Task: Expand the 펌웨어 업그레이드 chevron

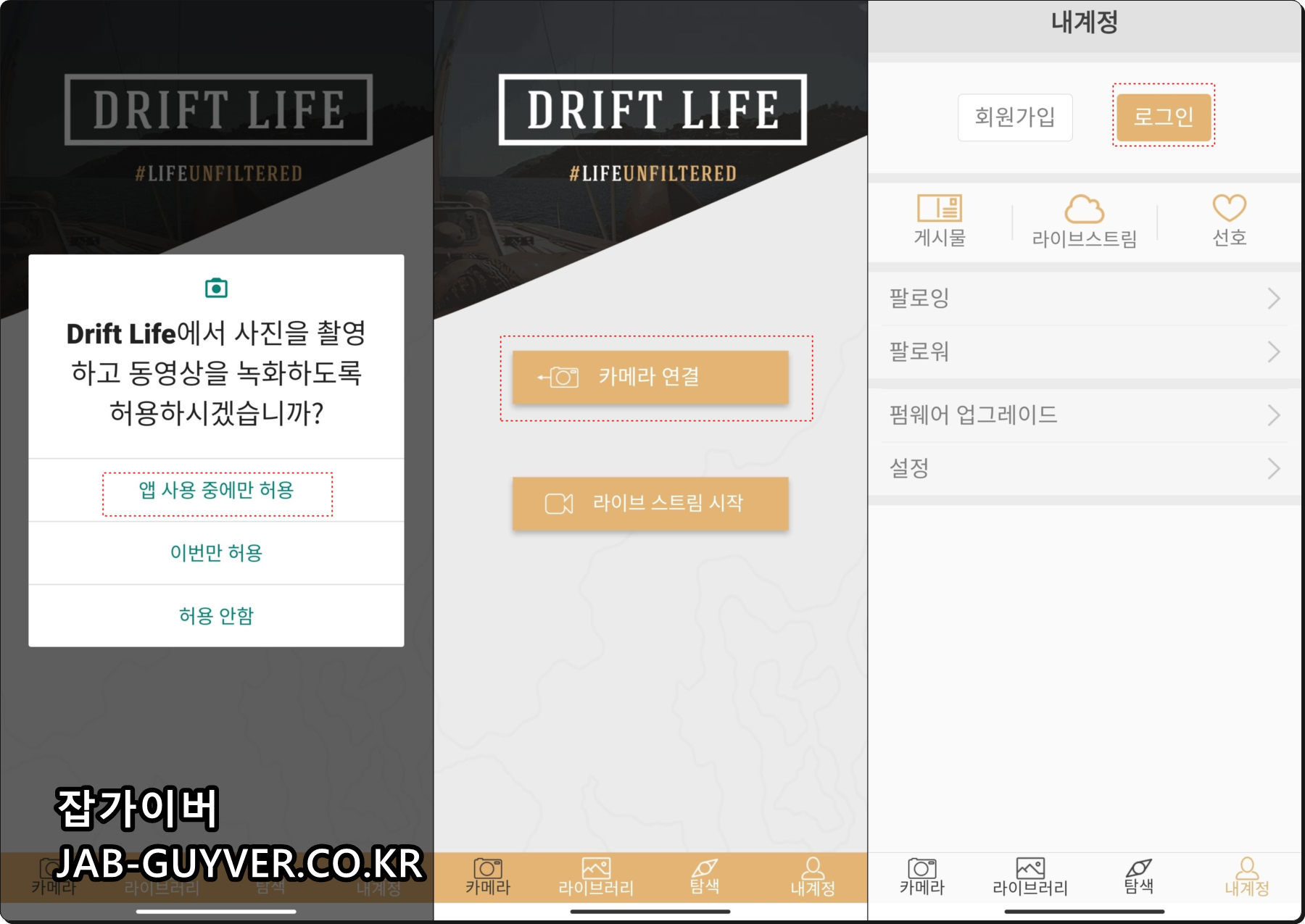Action: (x=1274, y=415)
